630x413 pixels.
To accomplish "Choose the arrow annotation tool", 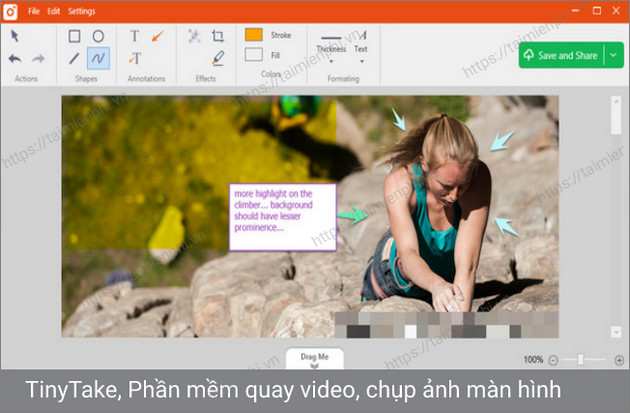I will point(157,36).
